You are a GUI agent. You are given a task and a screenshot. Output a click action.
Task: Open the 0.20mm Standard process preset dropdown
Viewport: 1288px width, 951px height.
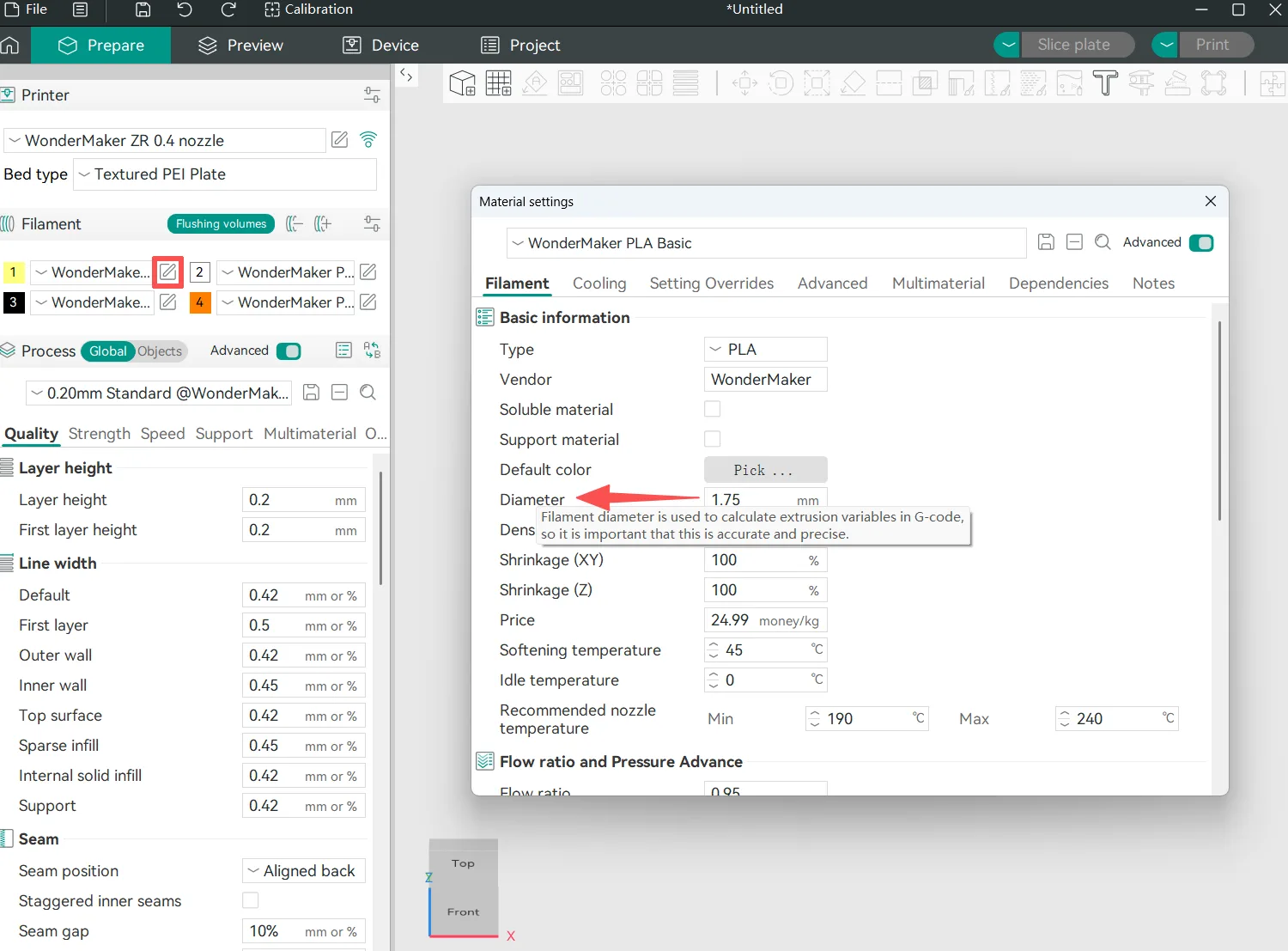pos(159,393)
